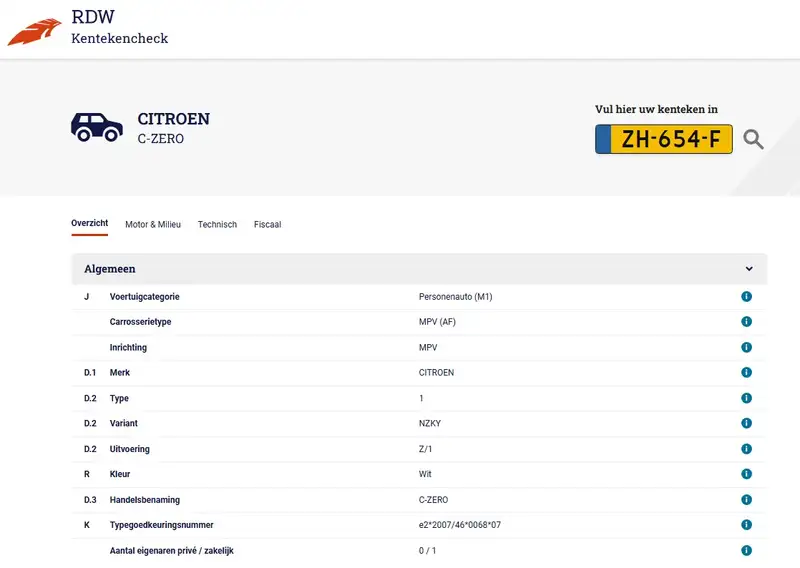Select the Overzicht tab

(90, 223)
